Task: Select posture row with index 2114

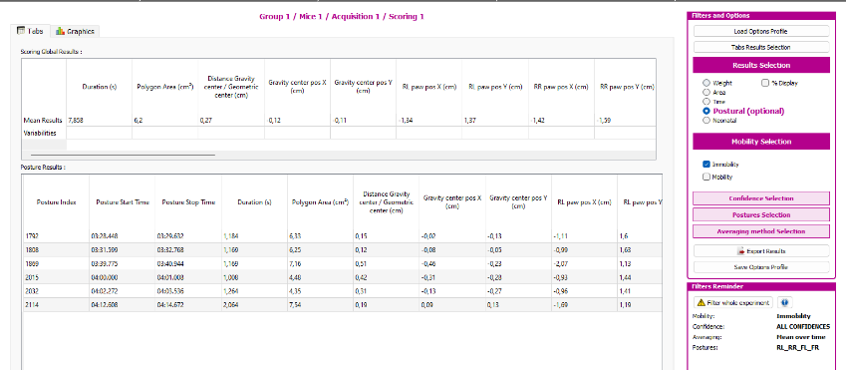Action: pos(342,305)
